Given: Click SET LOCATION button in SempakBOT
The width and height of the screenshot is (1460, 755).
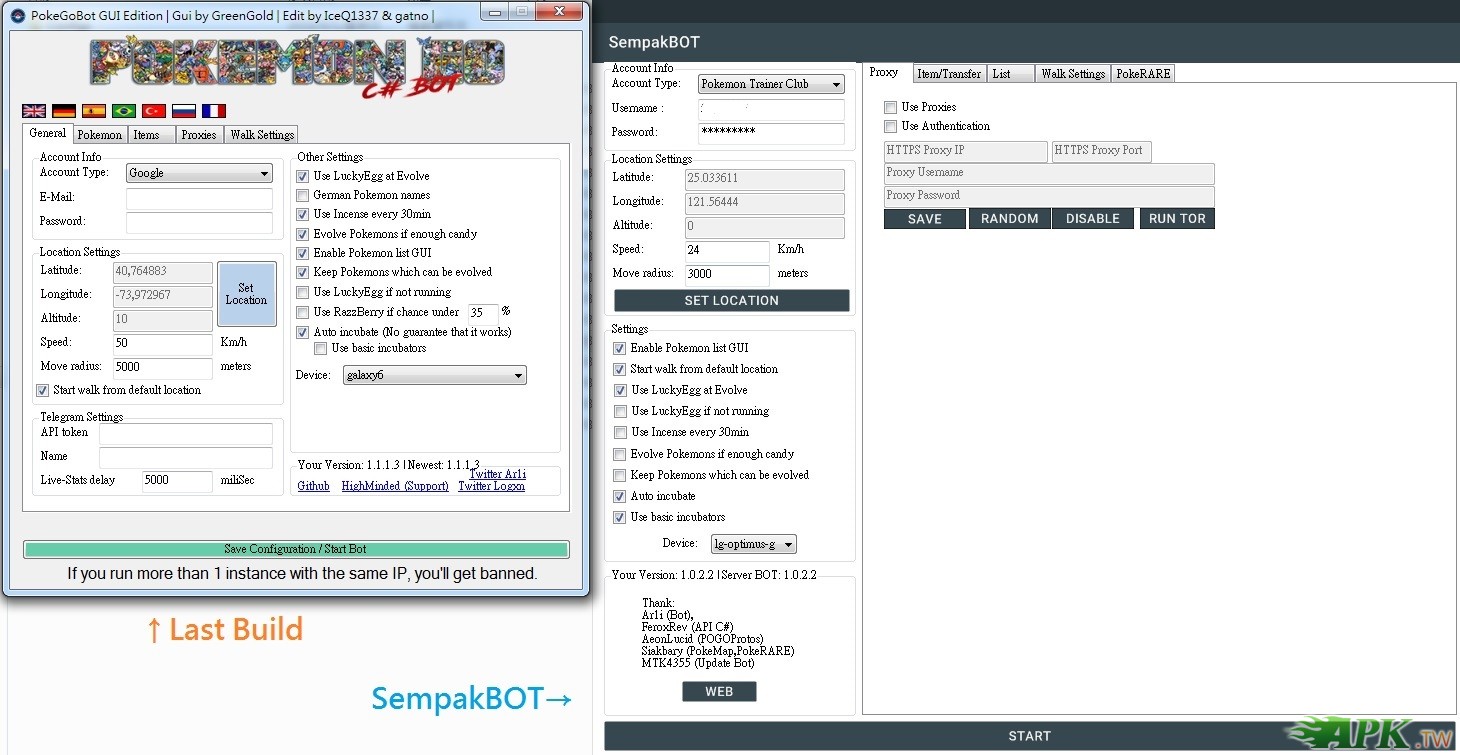Looking at the screenshot, I should click(732, 300).
